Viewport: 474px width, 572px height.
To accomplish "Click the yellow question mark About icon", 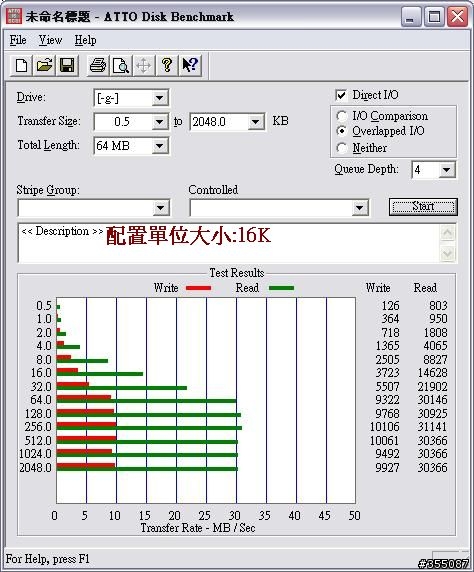I will [167, 65].
